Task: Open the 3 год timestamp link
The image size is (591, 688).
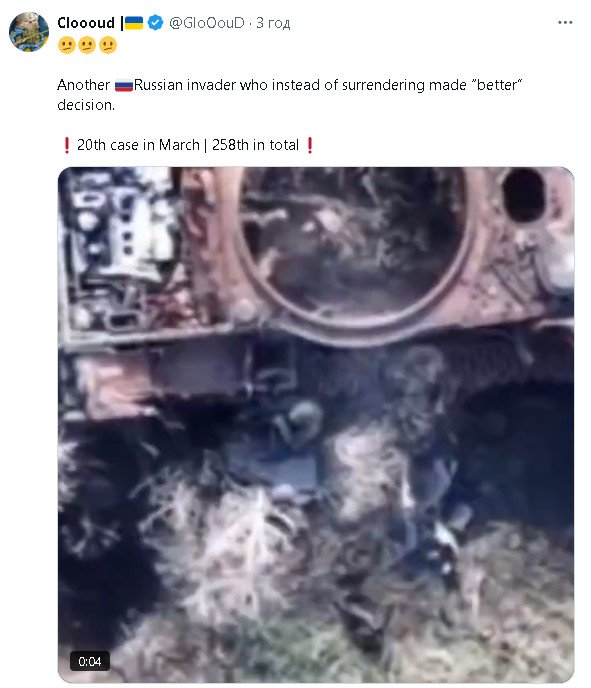Action: tap(273, 23)
